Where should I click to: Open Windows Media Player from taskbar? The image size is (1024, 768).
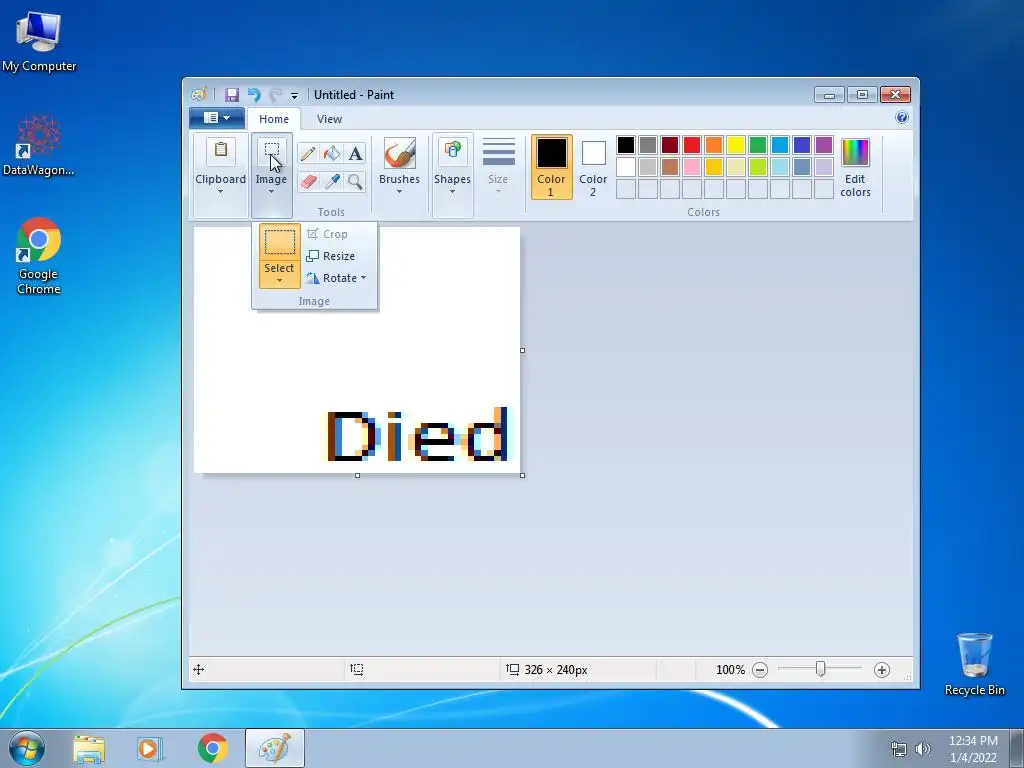click(148, 748)
